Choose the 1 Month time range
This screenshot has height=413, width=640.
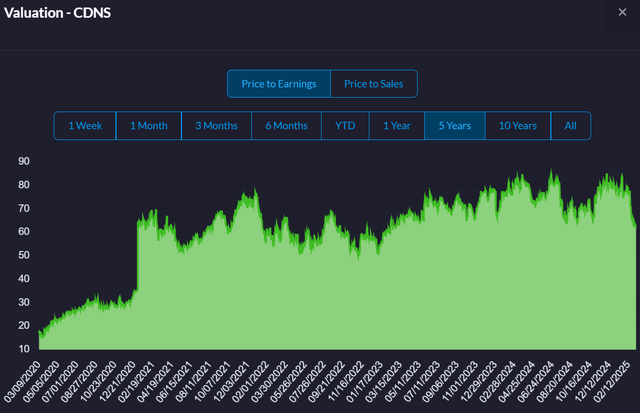pyautogui.click(x=148, y=126)
